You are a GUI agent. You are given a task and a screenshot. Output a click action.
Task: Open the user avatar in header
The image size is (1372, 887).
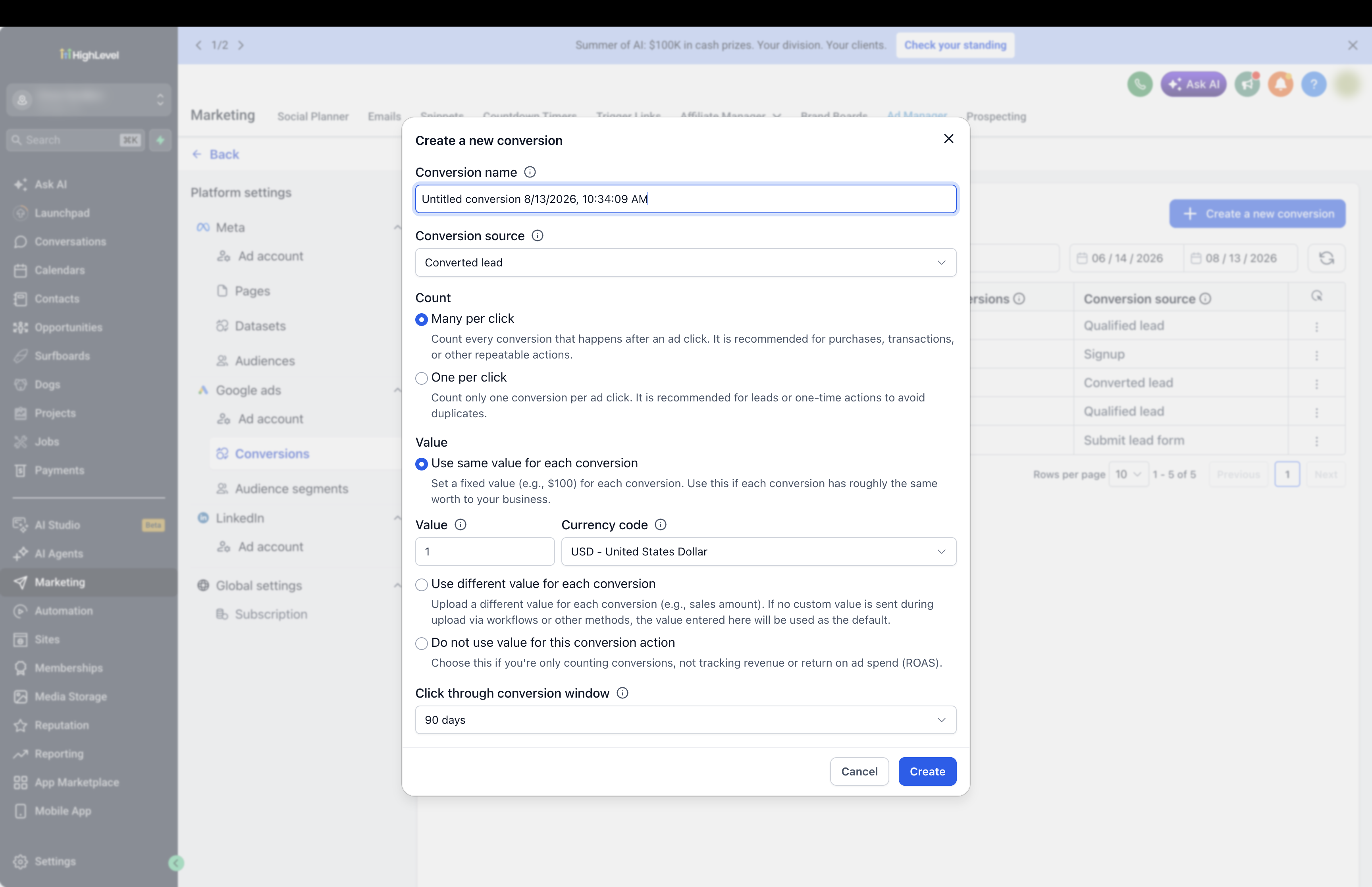(x=1347, y=85)
